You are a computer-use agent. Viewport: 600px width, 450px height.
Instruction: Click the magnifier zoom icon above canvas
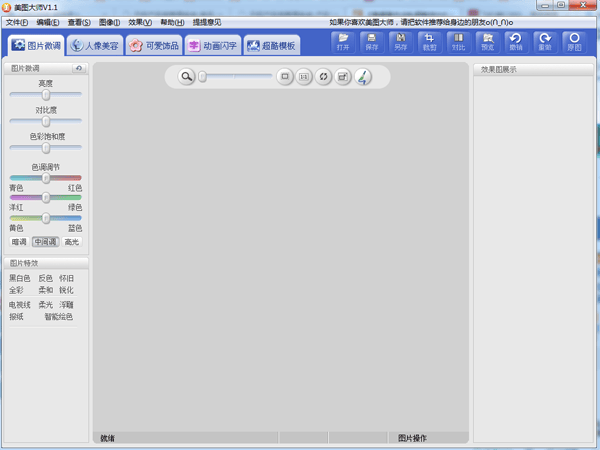click(x=186, y=77)
